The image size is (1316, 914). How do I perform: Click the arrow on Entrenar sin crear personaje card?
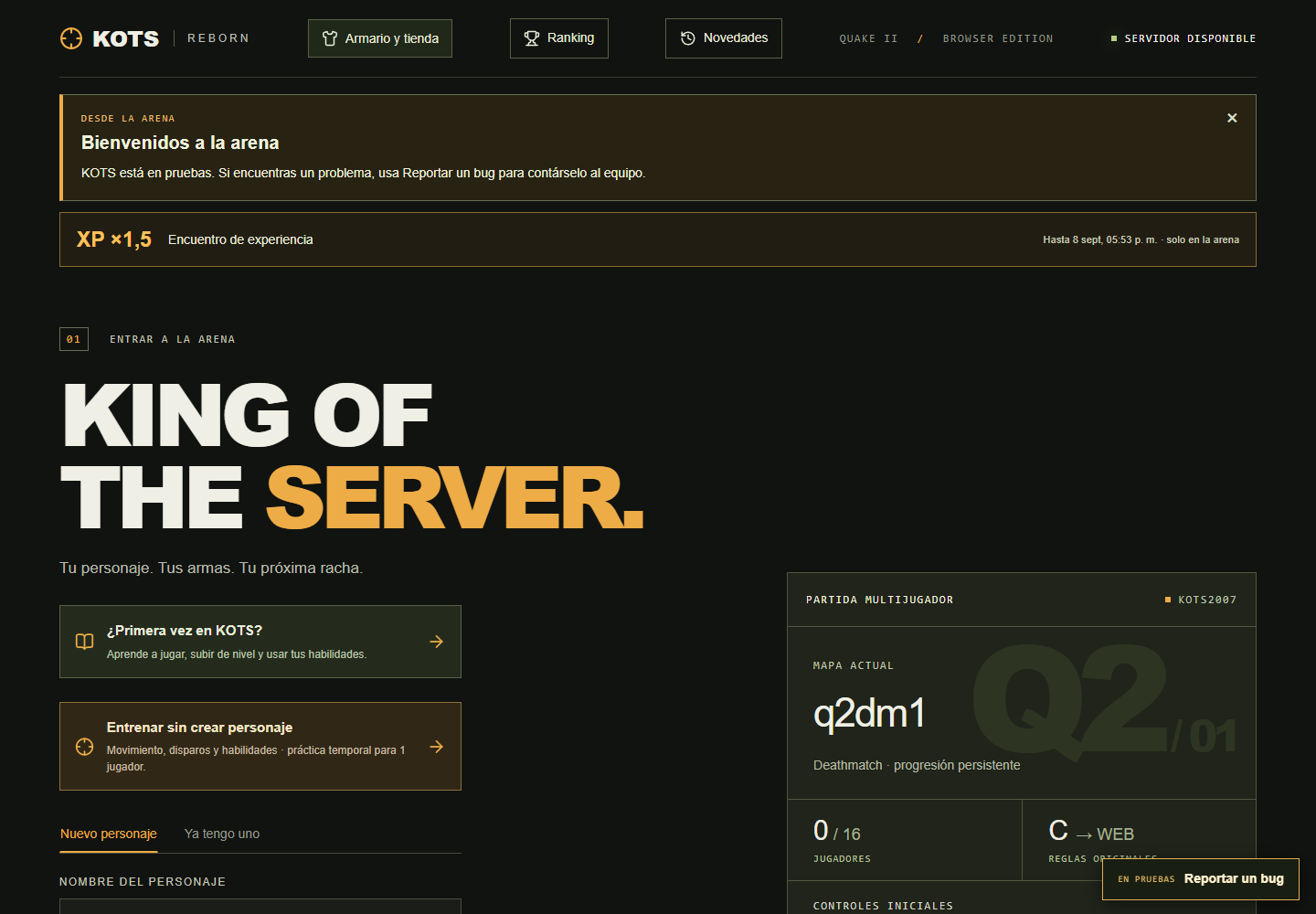[437, 747]
